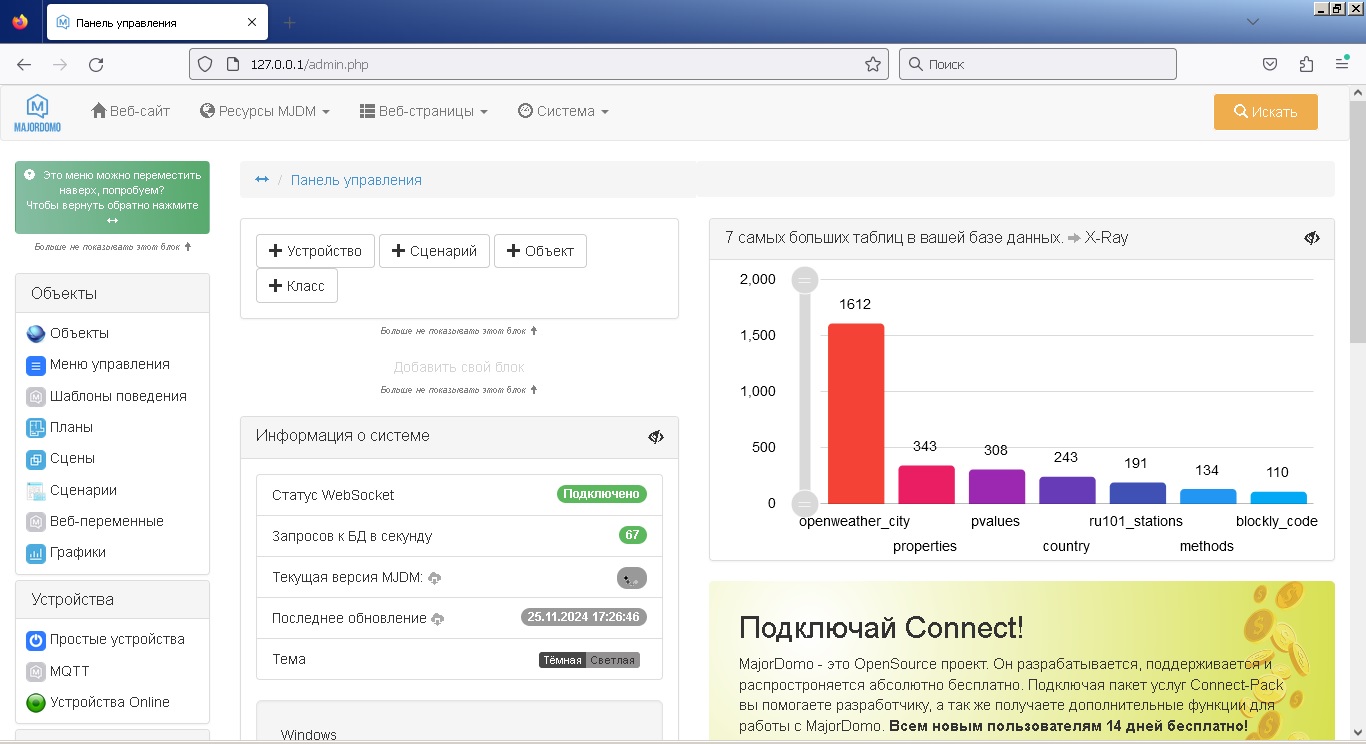Viewport: 1366px width, 744px height.
Task: Expand the Веб-страницы dropdown menu
Action: (424, 112)
